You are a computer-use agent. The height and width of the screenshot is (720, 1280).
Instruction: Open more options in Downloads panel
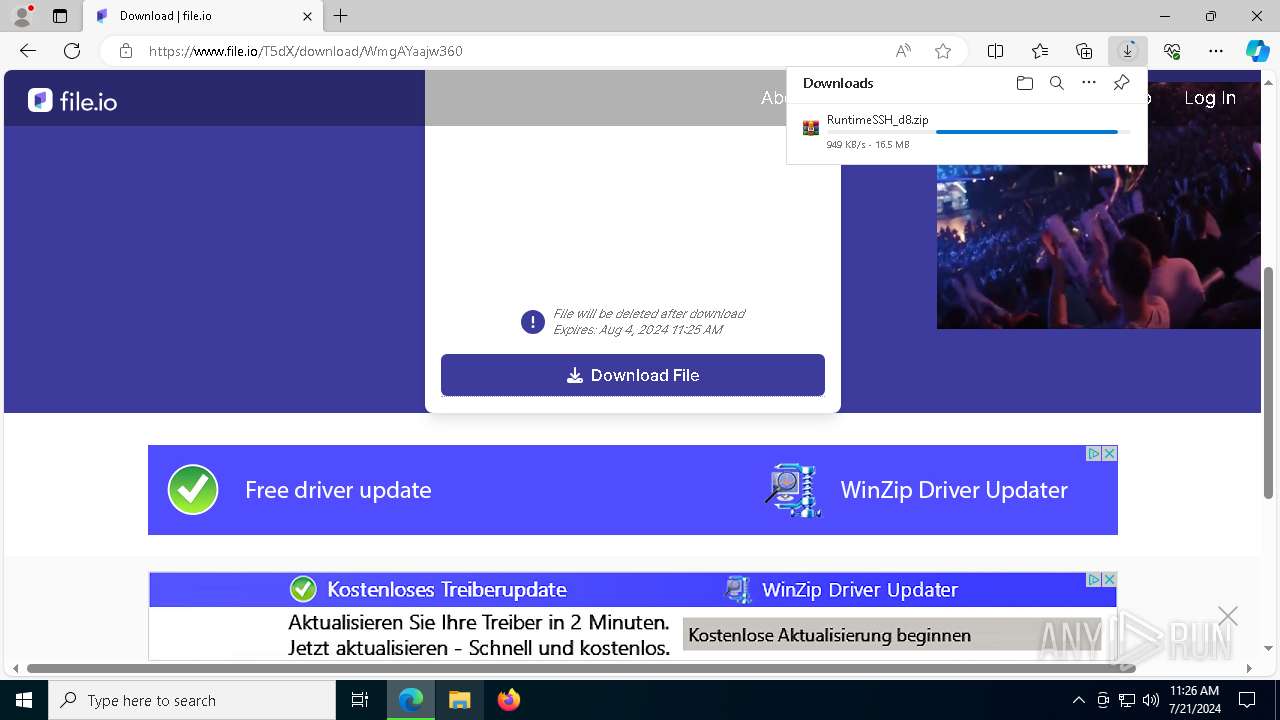1089,83
